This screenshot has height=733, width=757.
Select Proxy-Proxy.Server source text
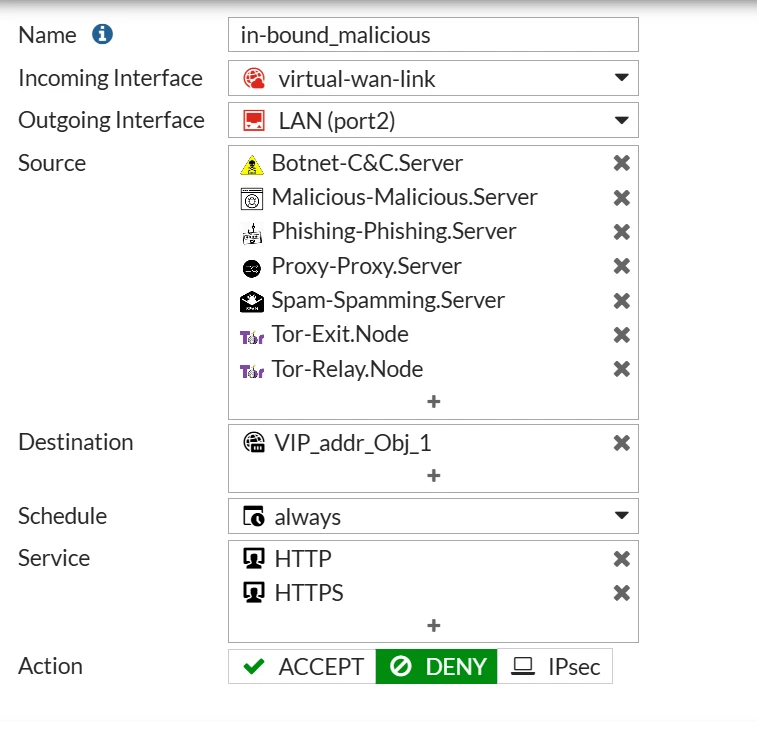click(366, 267)
